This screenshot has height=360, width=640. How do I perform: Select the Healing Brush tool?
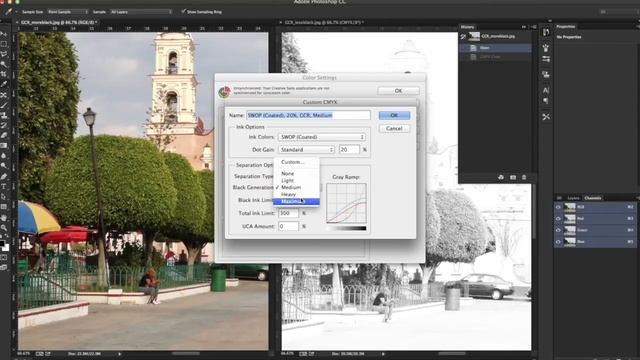click(x=4, y=95)
